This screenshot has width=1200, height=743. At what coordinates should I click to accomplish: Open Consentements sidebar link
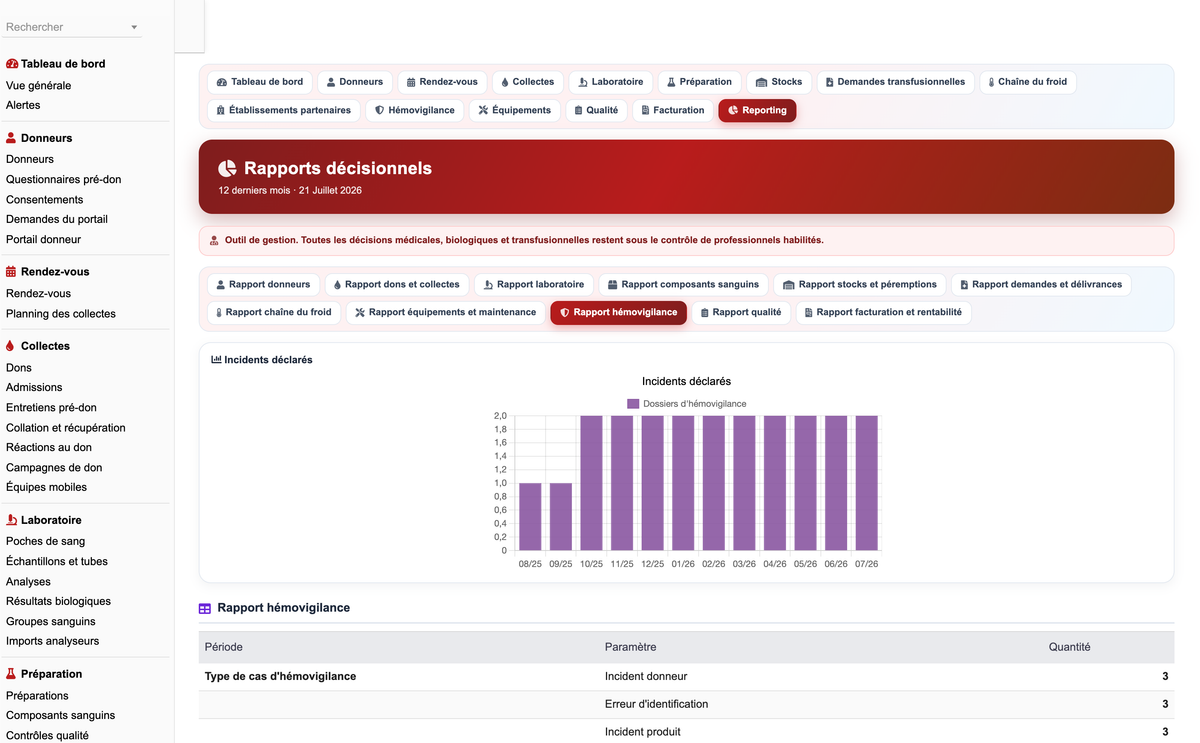45,200
